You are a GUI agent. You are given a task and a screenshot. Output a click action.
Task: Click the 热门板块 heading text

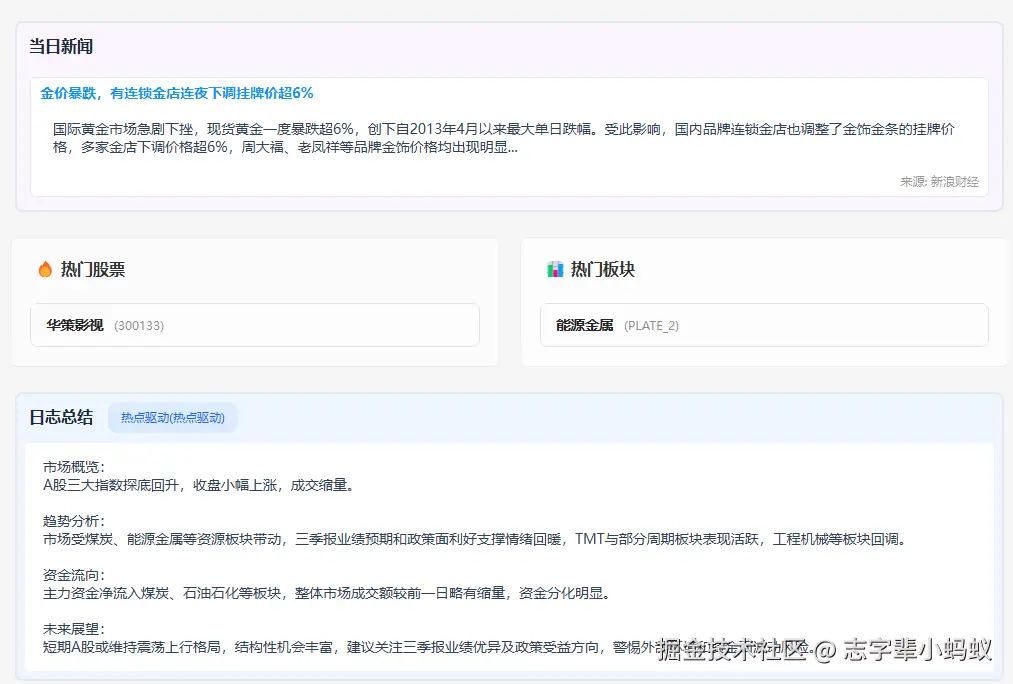coord(603,269)
